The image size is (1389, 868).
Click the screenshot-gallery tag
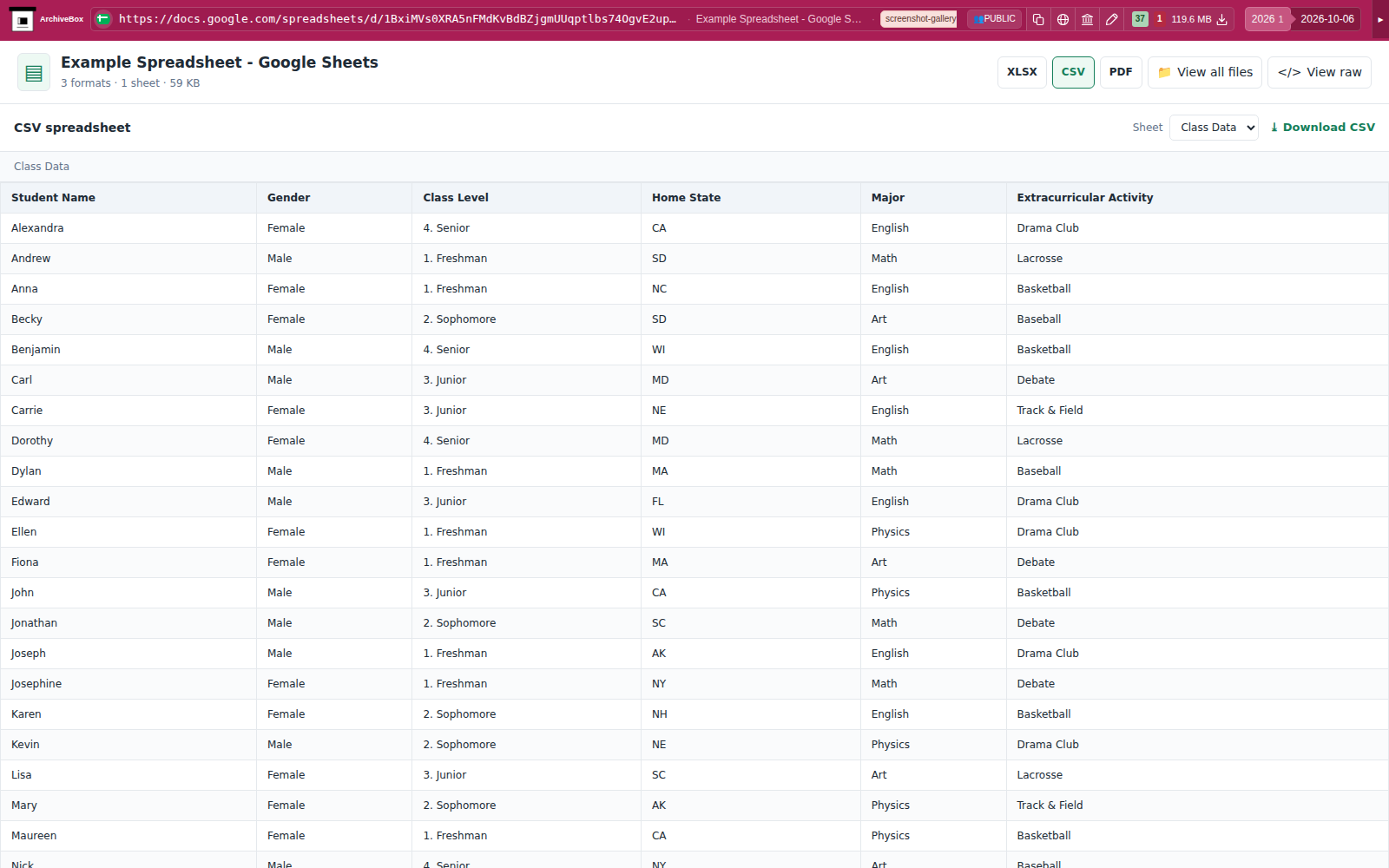click(x=919, y=19)
